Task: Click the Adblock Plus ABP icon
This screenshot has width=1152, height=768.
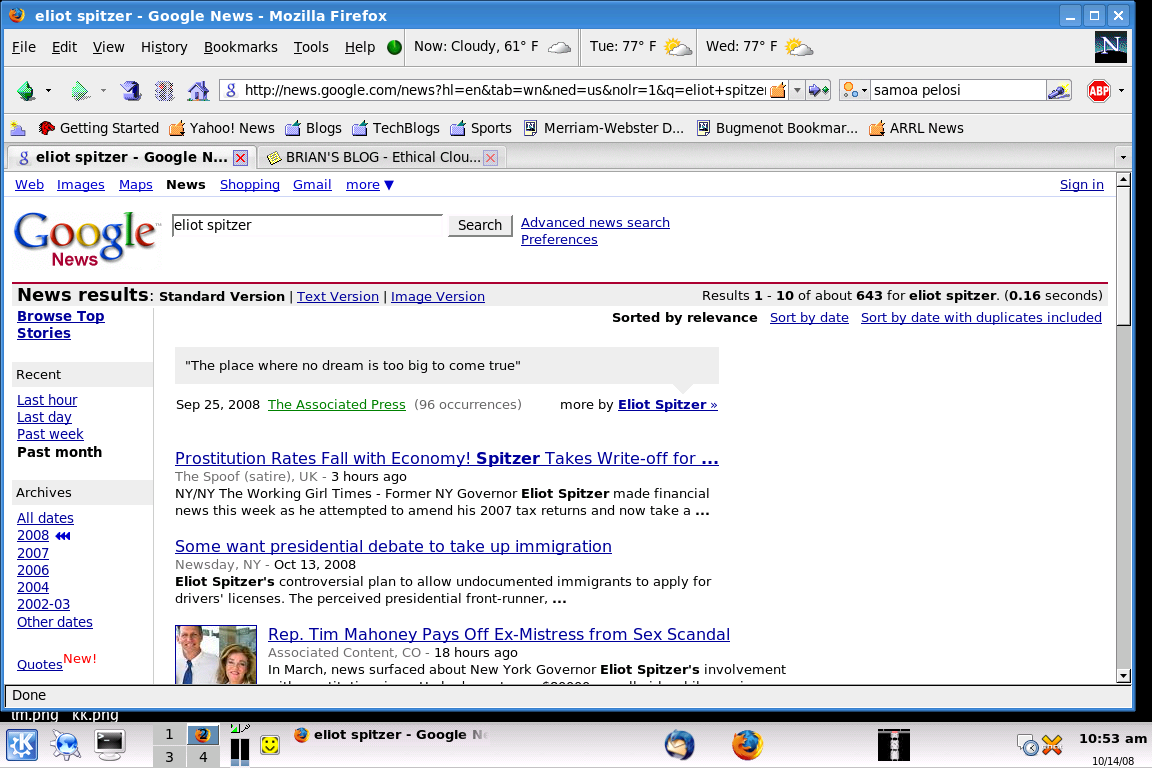Action: click(x=1099, y=91)
